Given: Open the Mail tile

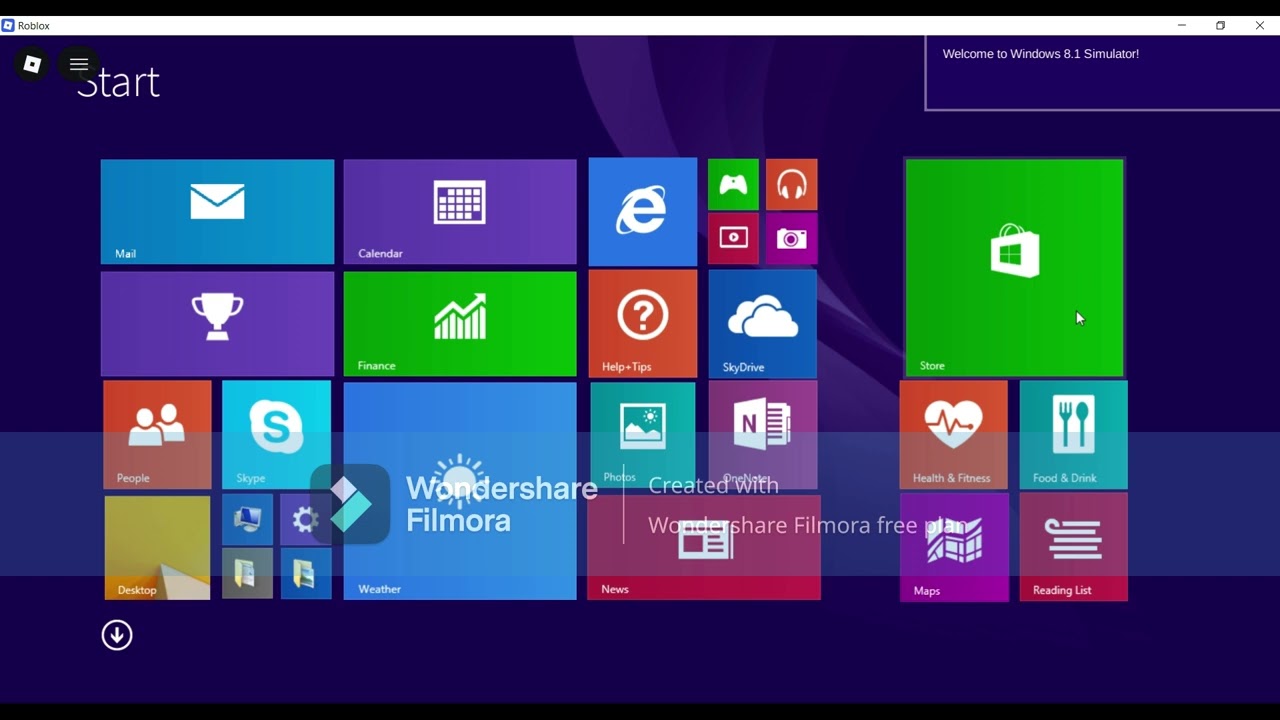Looking at the screenshot, I should coord(217,212).
